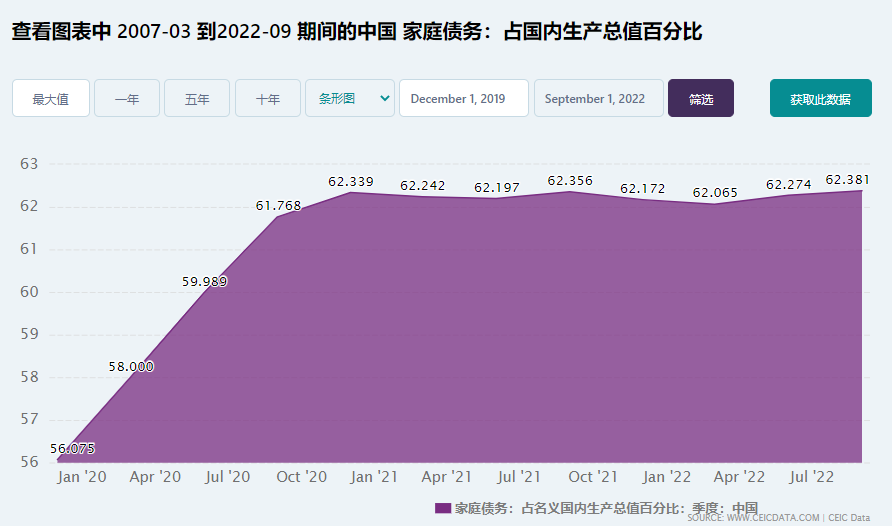The width and height of the screenshot is (892, 526).
Task: Click the 56.075 data point label
Action: pos(72,449)
